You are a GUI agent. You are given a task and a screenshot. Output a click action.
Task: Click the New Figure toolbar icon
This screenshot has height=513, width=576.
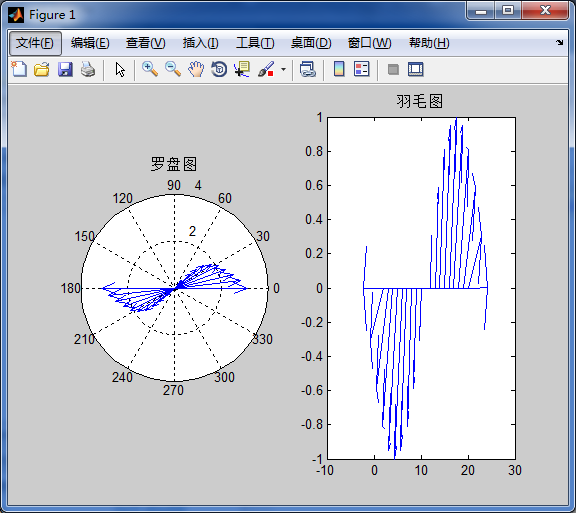(19, 69)
